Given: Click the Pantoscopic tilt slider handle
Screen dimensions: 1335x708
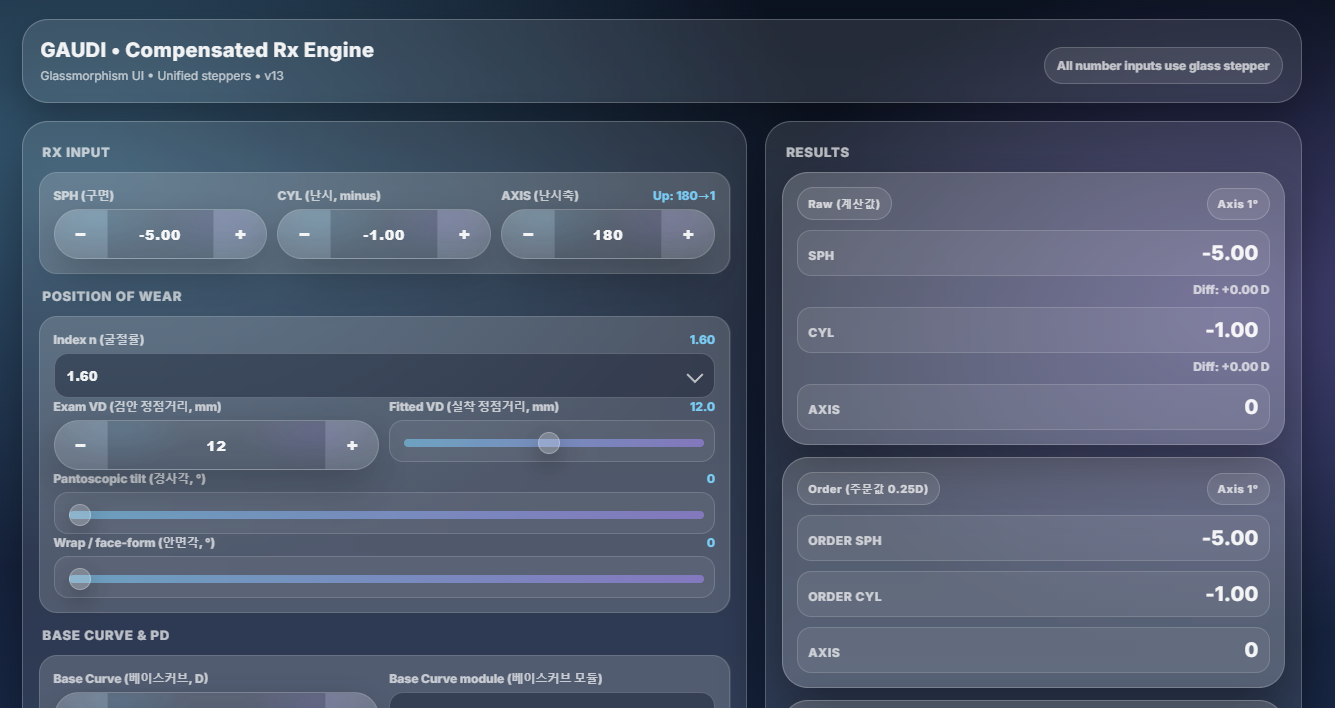Looking at the screenshot, I should click(x=80, y=515).
